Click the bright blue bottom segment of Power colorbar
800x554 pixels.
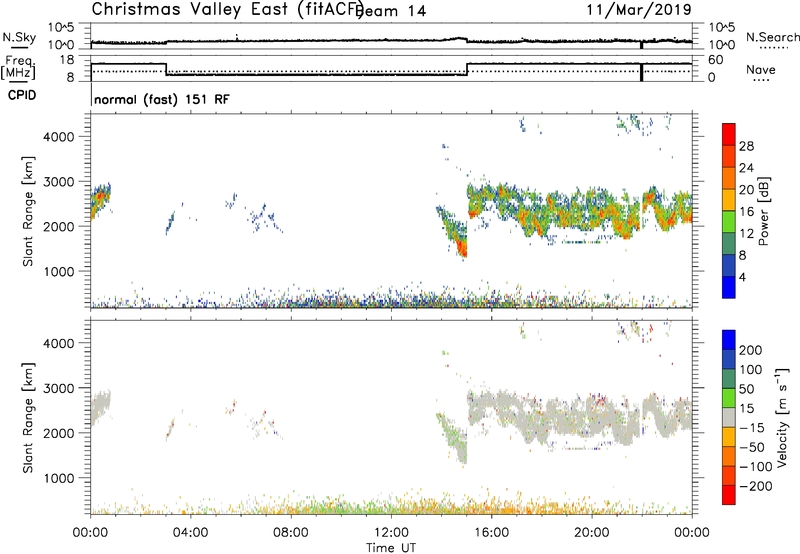(729, 287)
